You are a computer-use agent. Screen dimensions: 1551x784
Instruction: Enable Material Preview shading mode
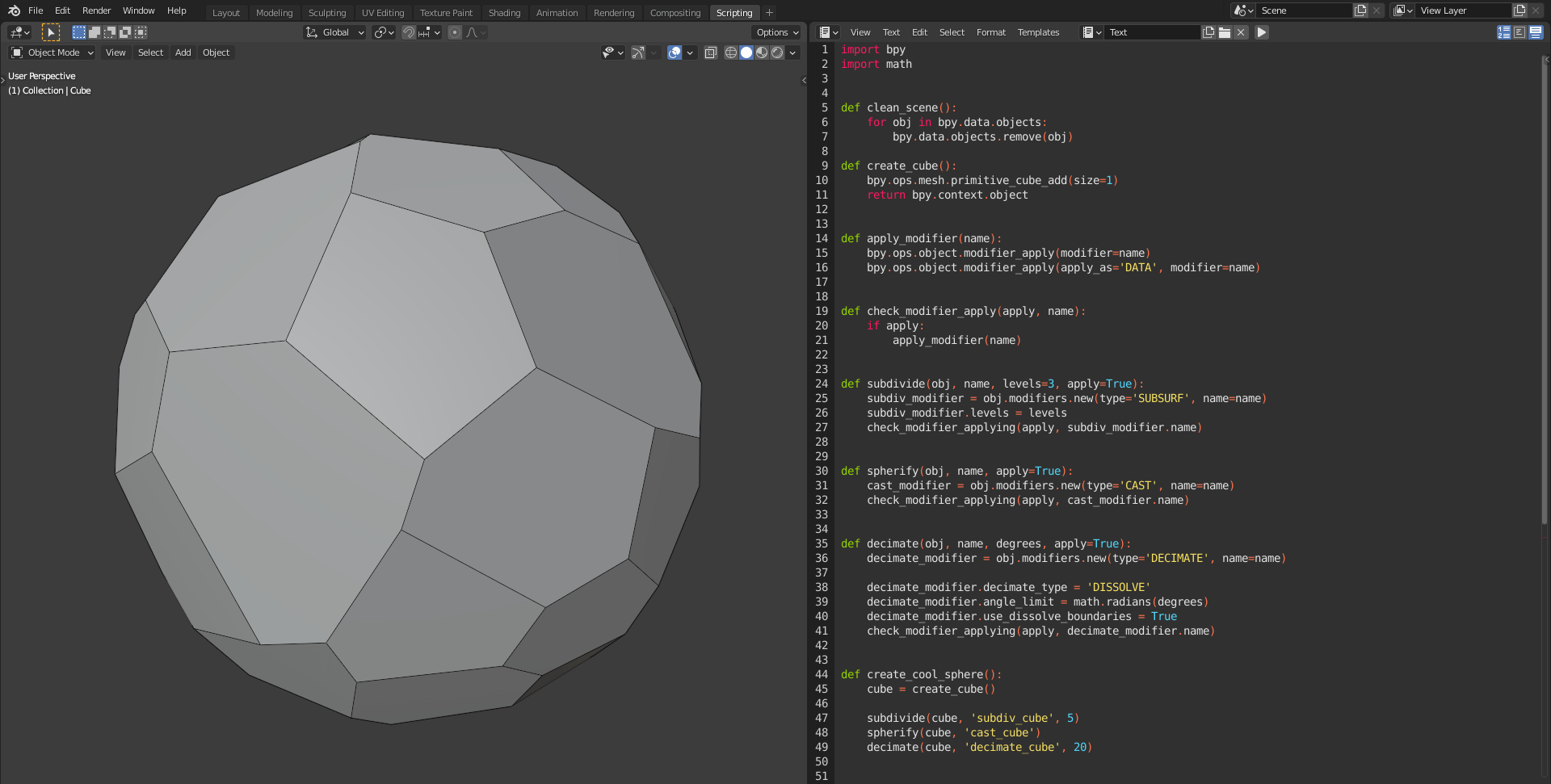point(762,52)
